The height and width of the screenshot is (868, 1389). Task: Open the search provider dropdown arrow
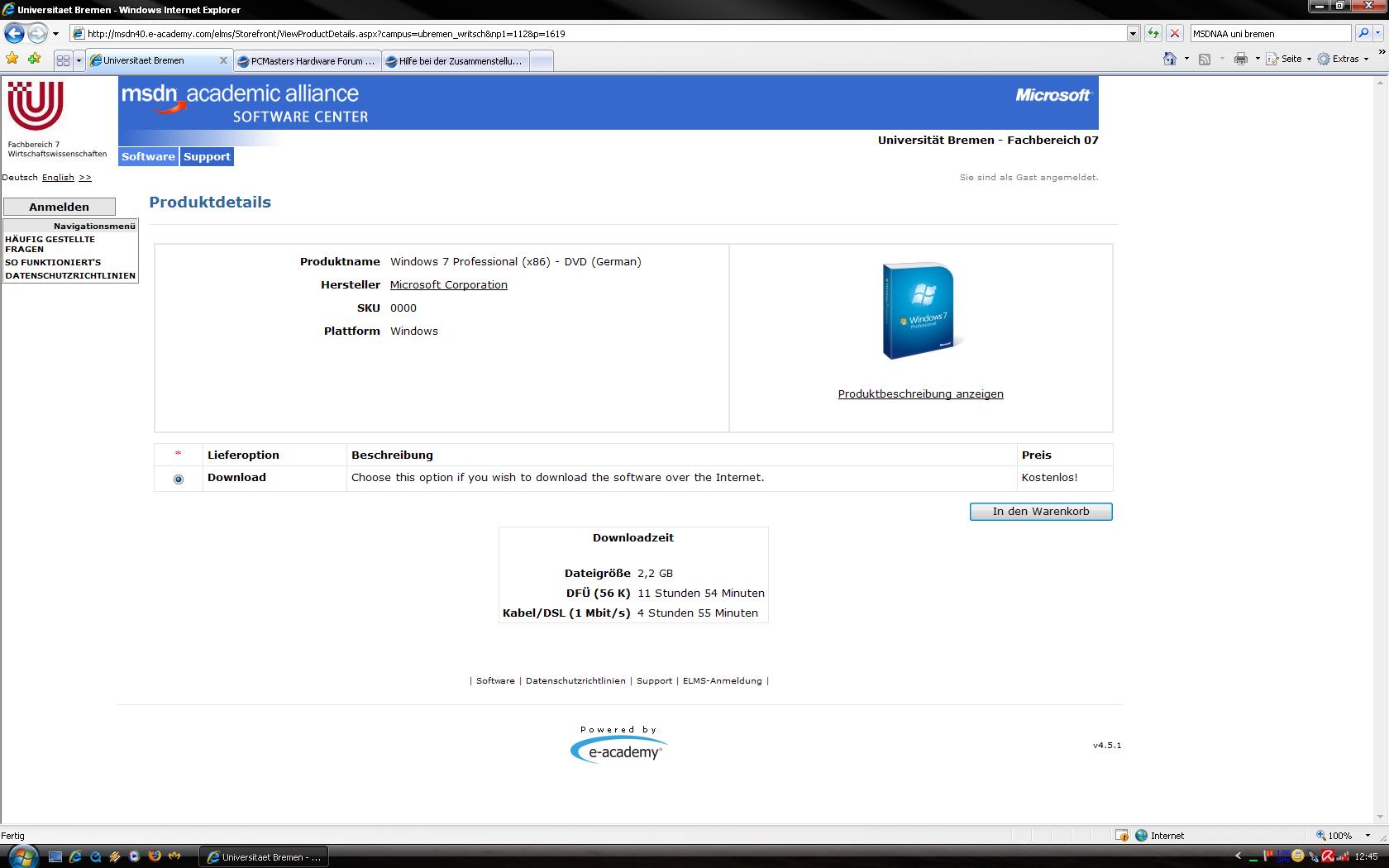[x=1377, y=33]
